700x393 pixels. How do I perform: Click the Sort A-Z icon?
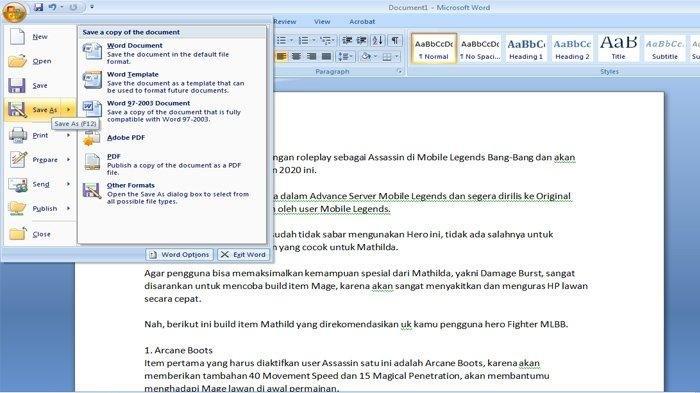click(378, 41)
